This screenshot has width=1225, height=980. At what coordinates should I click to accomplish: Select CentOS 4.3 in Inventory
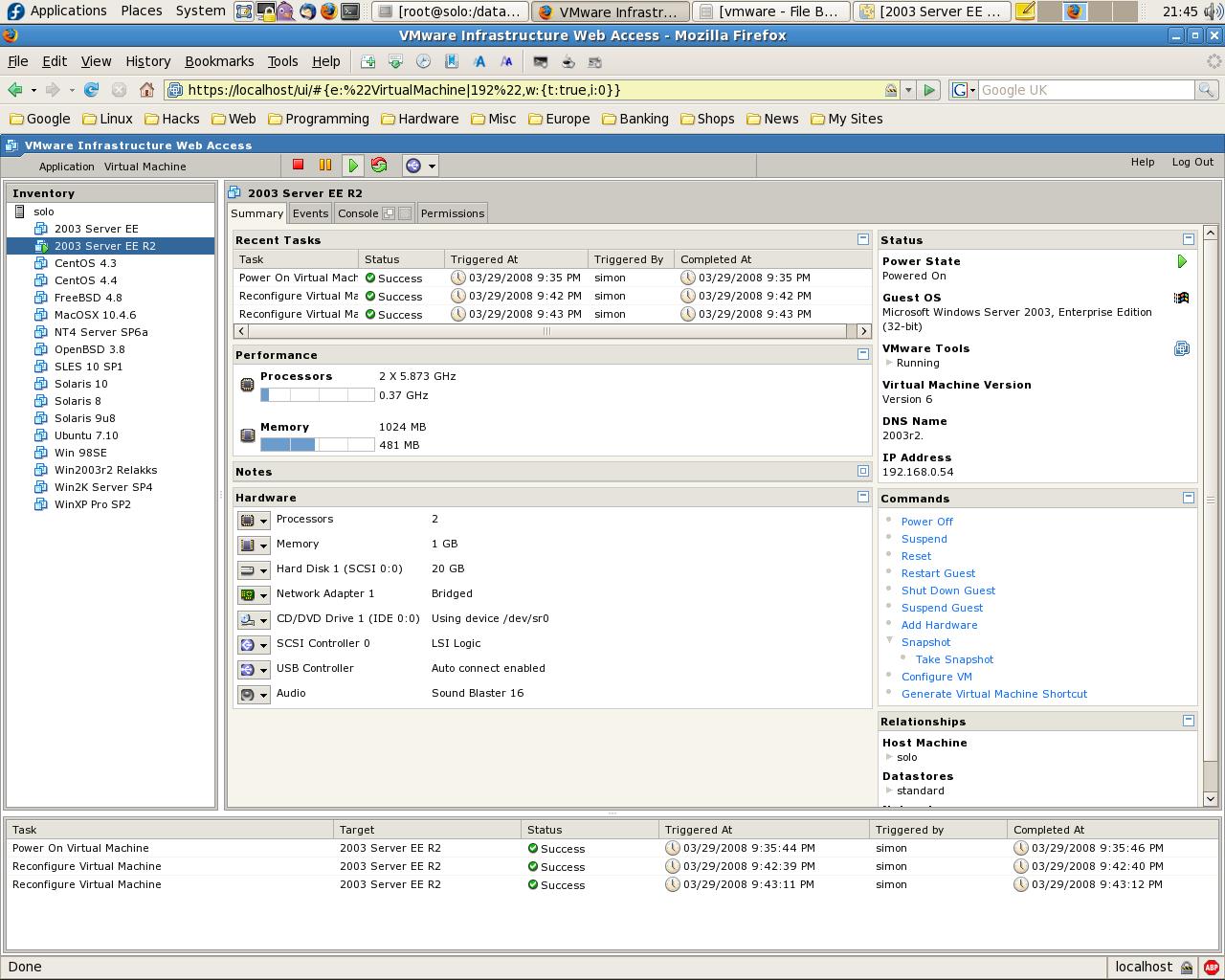point(85,263)
